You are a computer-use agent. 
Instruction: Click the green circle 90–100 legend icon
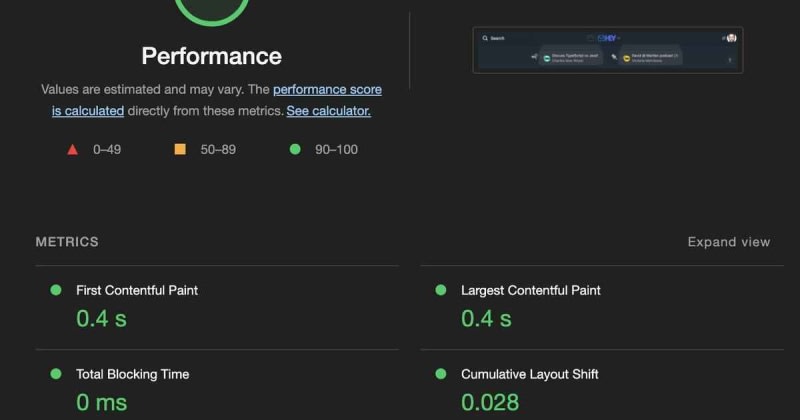pos(295,150)
